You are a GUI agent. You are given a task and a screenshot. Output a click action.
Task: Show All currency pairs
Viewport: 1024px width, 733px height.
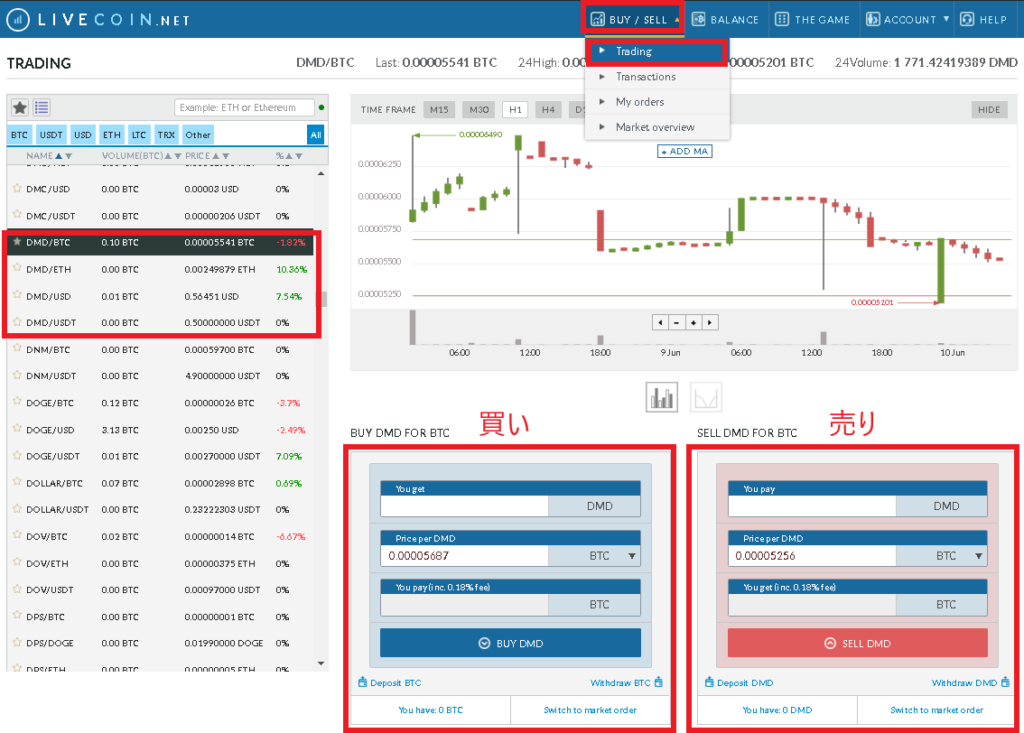tap(316, 135)
